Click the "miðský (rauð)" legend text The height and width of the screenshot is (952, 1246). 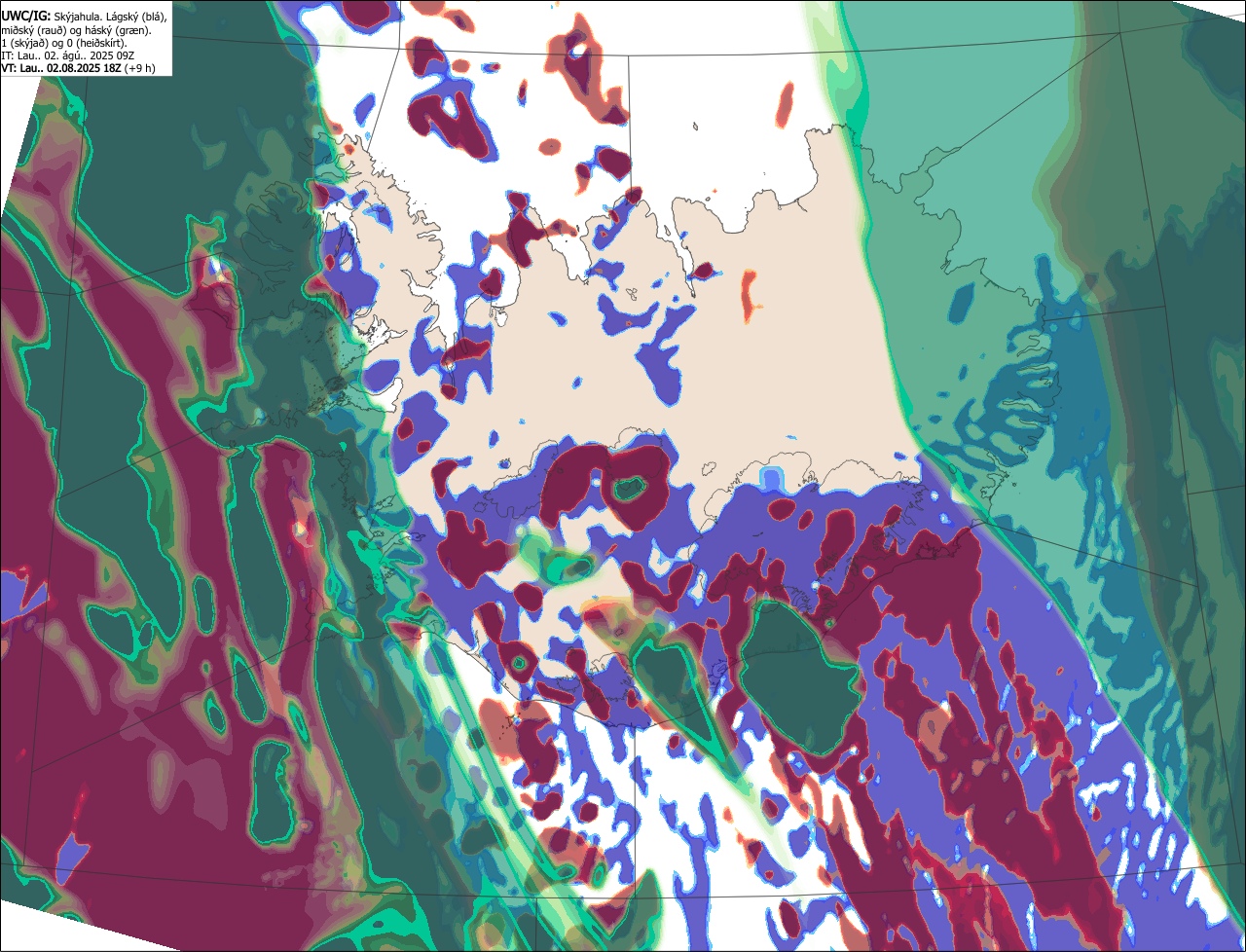coord(34,31)
